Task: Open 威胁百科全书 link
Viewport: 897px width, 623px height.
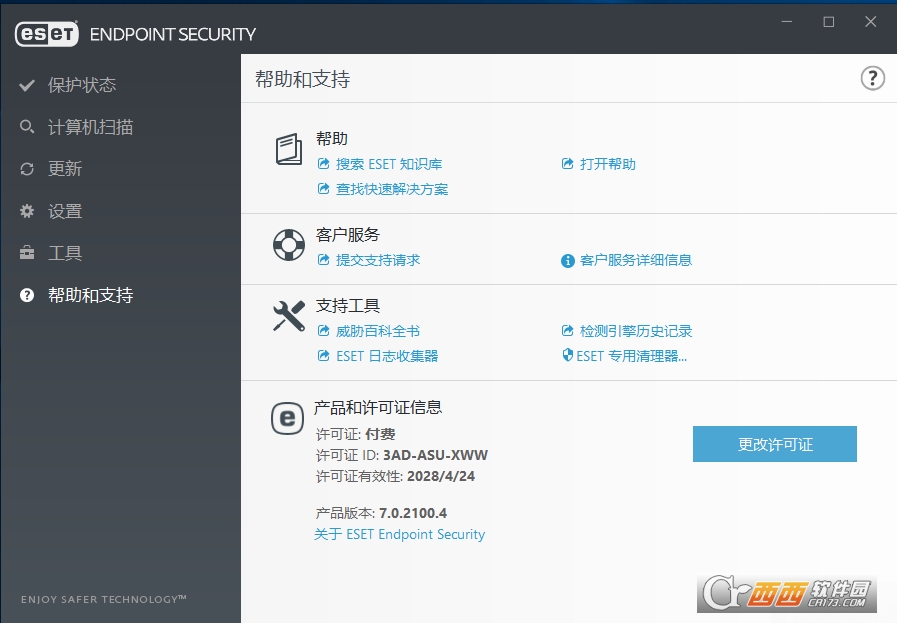Action: (x=378, y=331)
